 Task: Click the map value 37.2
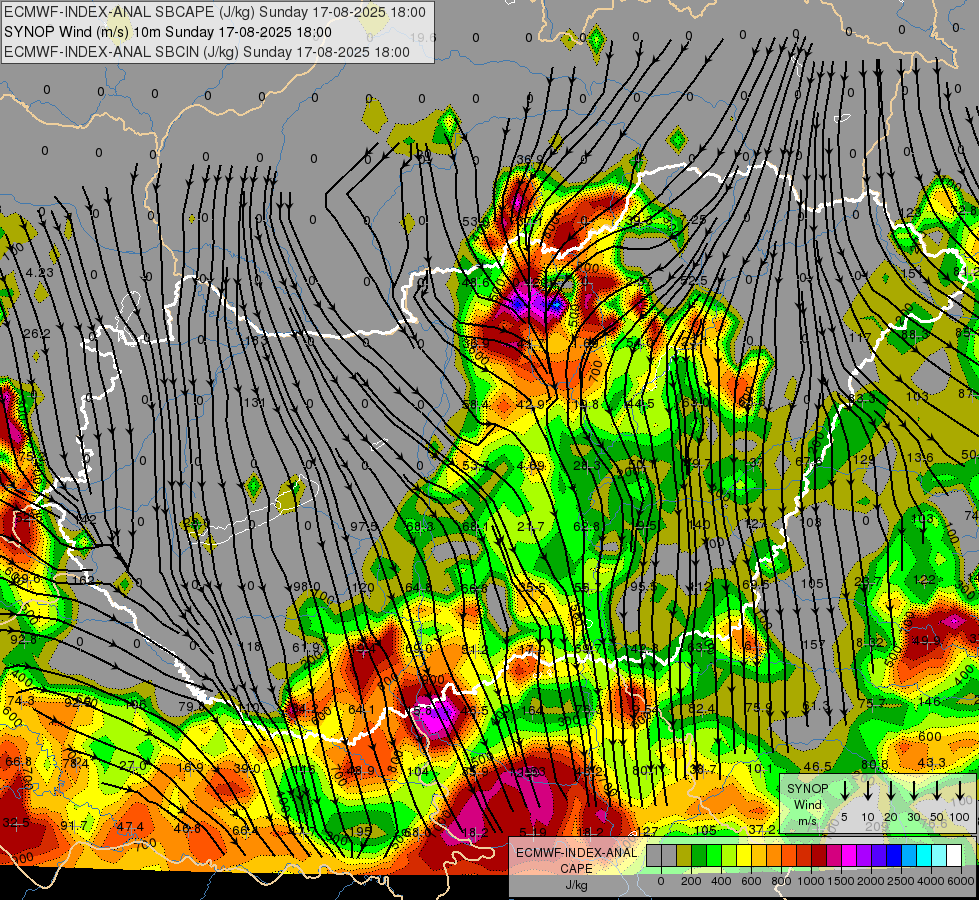(762, 829)
